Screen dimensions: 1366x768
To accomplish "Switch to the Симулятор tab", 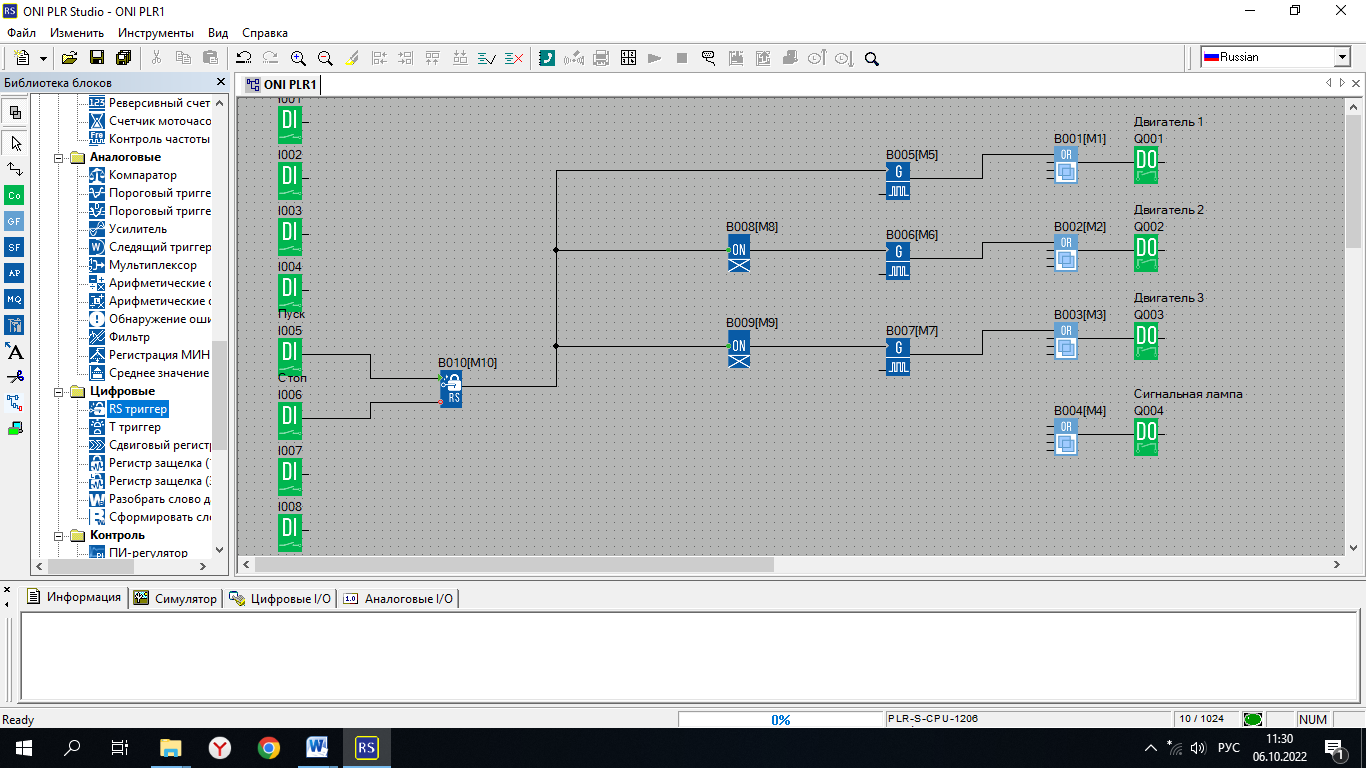I will [176, 598].
